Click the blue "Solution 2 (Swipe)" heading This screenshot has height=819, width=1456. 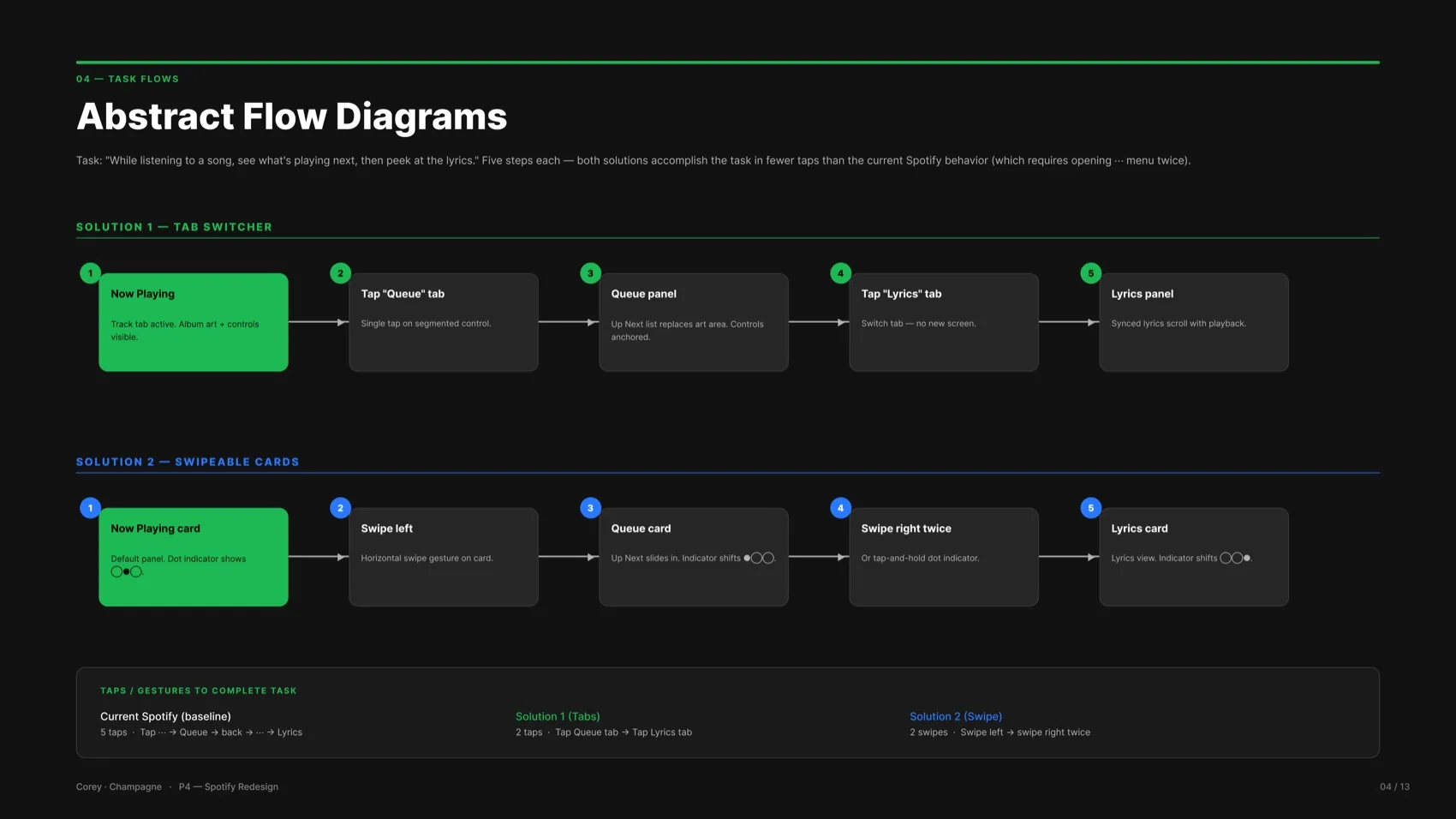coord(956,716)
